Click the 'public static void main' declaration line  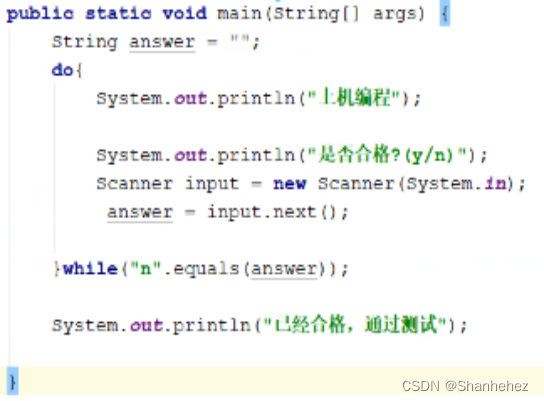[x=228, y=14]
